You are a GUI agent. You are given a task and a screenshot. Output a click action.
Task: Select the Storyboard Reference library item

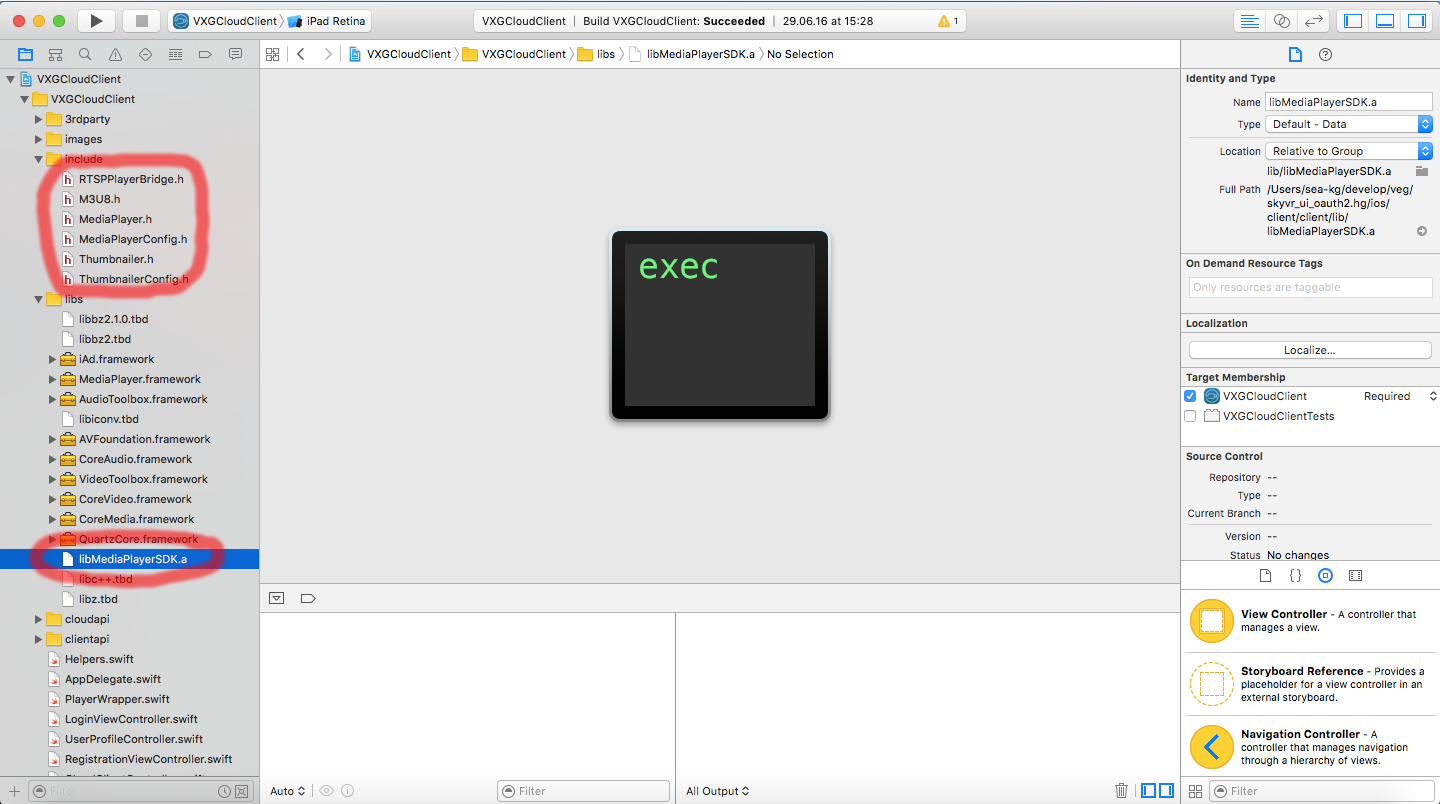tap(1310, 684)
